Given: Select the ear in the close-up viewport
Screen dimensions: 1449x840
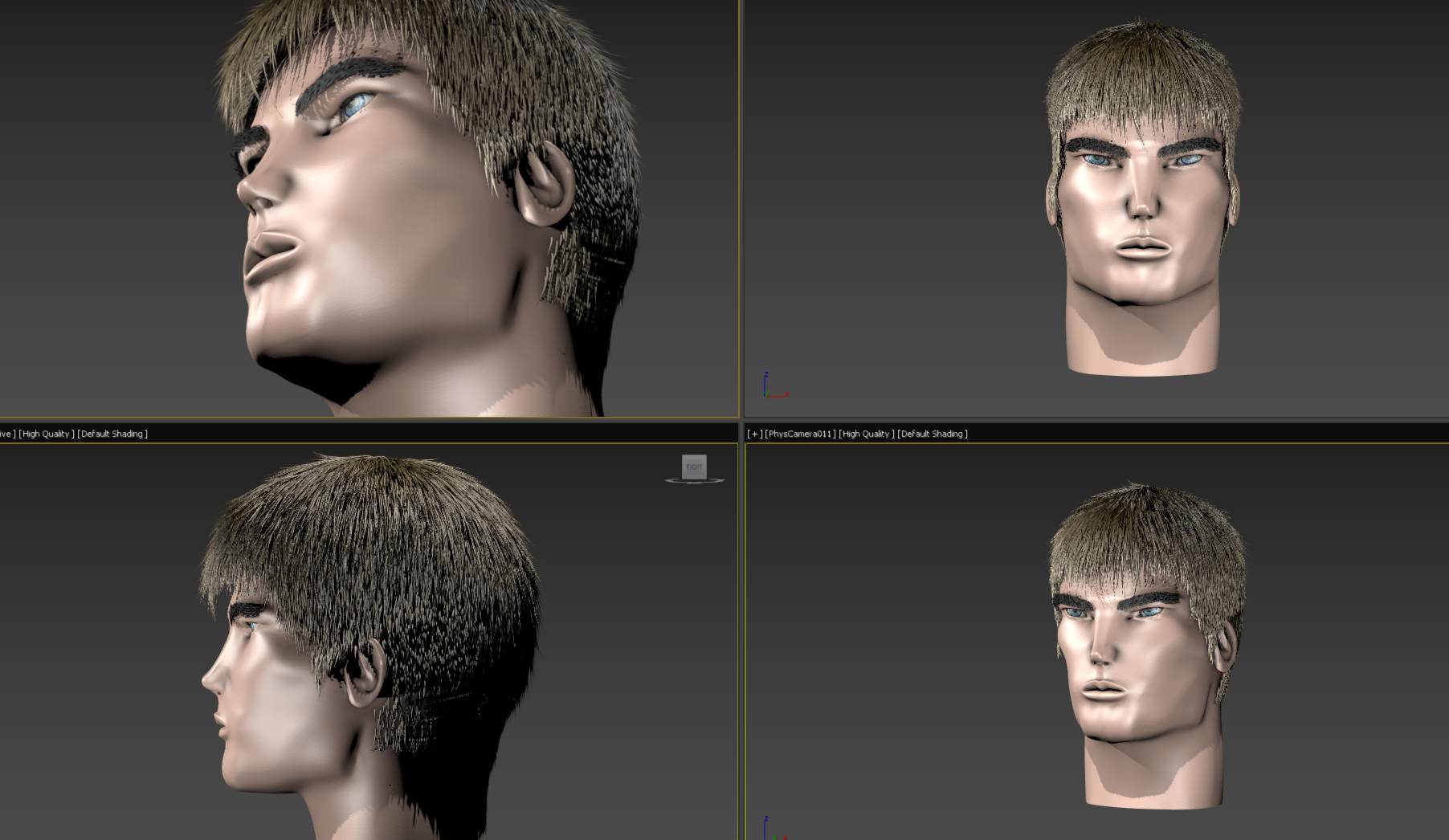Looking at the screenshot, I should (x=545, y=185).
